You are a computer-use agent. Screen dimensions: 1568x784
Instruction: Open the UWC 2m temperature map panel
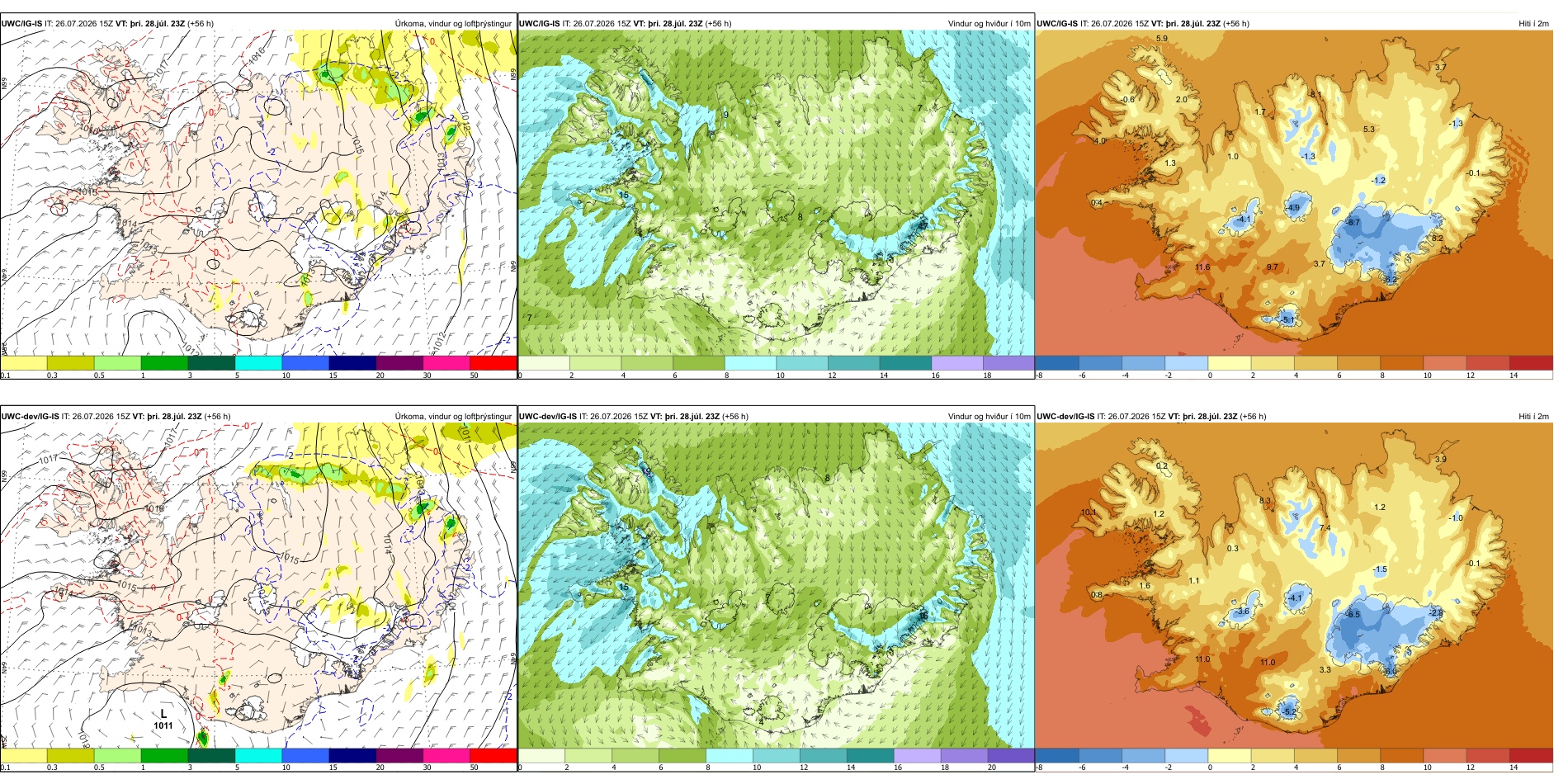pos(1294,193)
